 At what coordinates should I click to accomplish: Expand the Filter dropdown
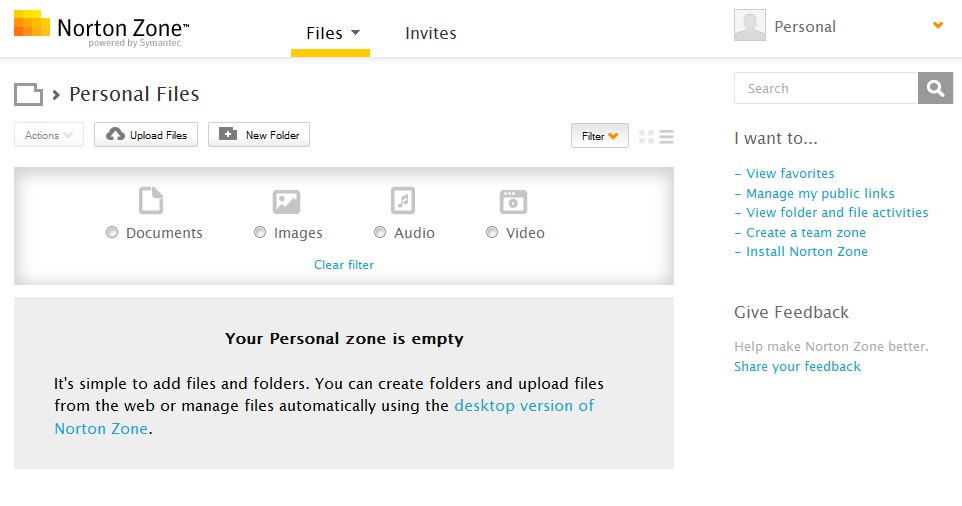click(599, 135)
